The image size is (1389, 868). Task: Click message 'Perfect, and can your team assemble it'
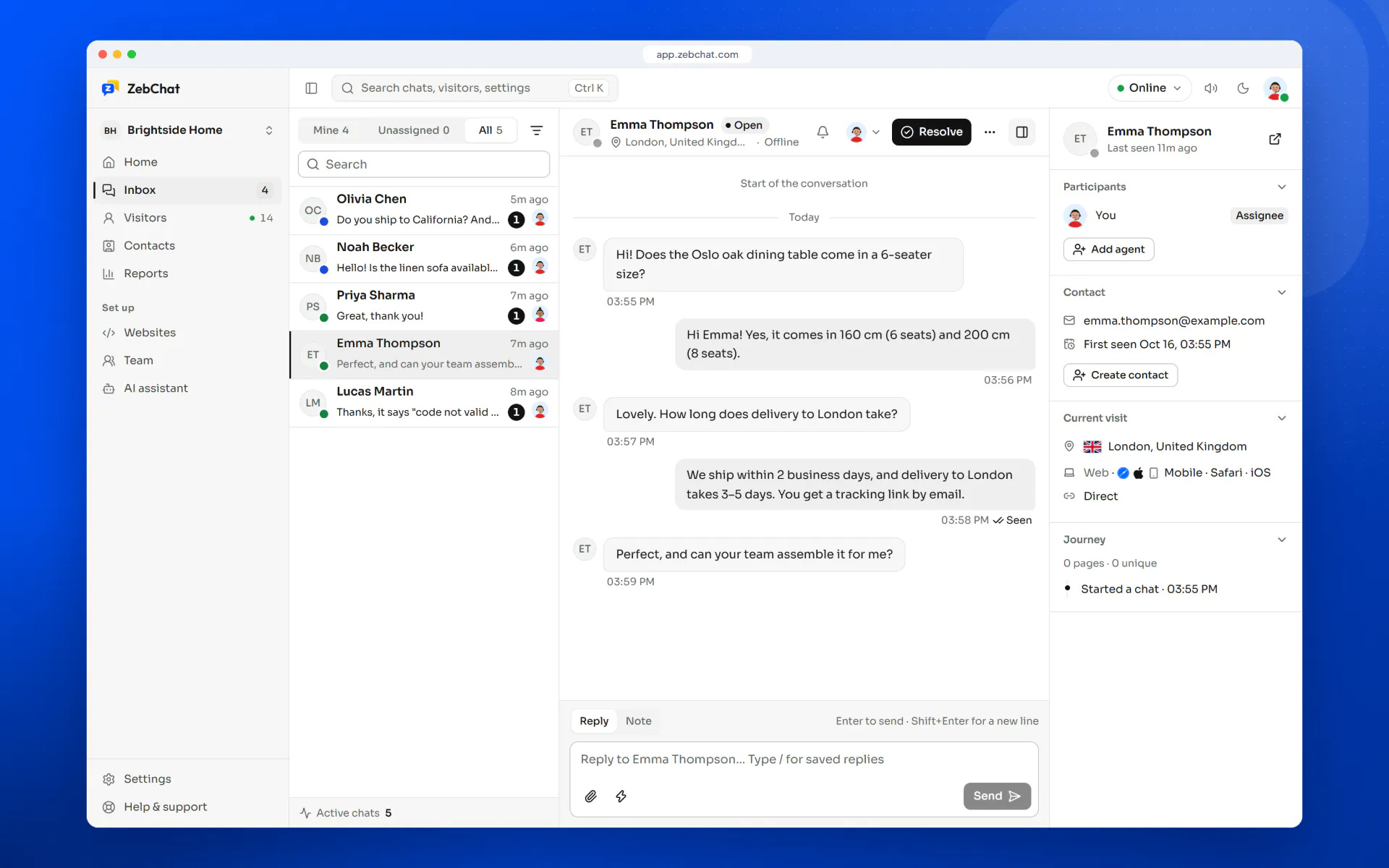(x=754, y=555)
